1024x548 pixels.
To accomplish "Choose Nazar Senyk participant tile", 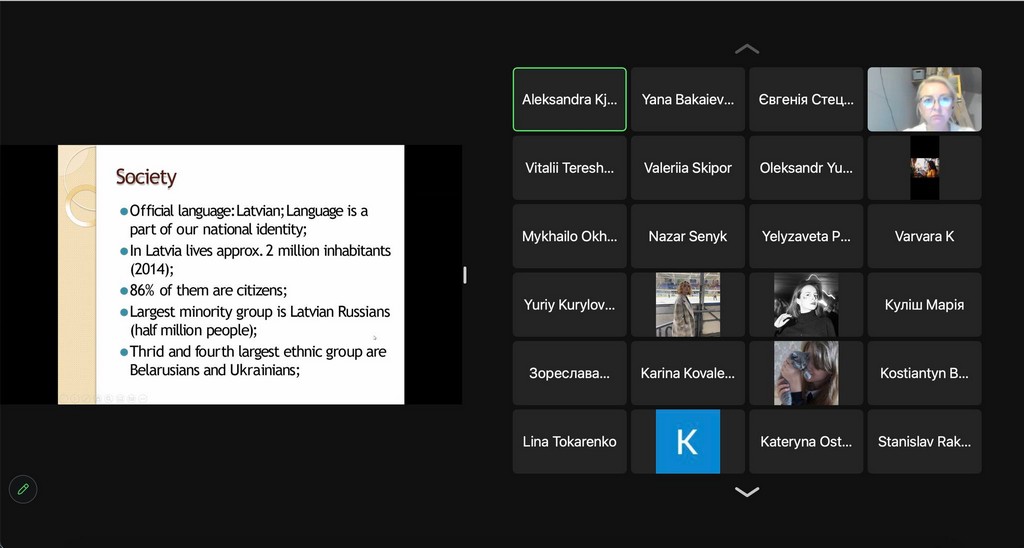I will tap(688, 237).
